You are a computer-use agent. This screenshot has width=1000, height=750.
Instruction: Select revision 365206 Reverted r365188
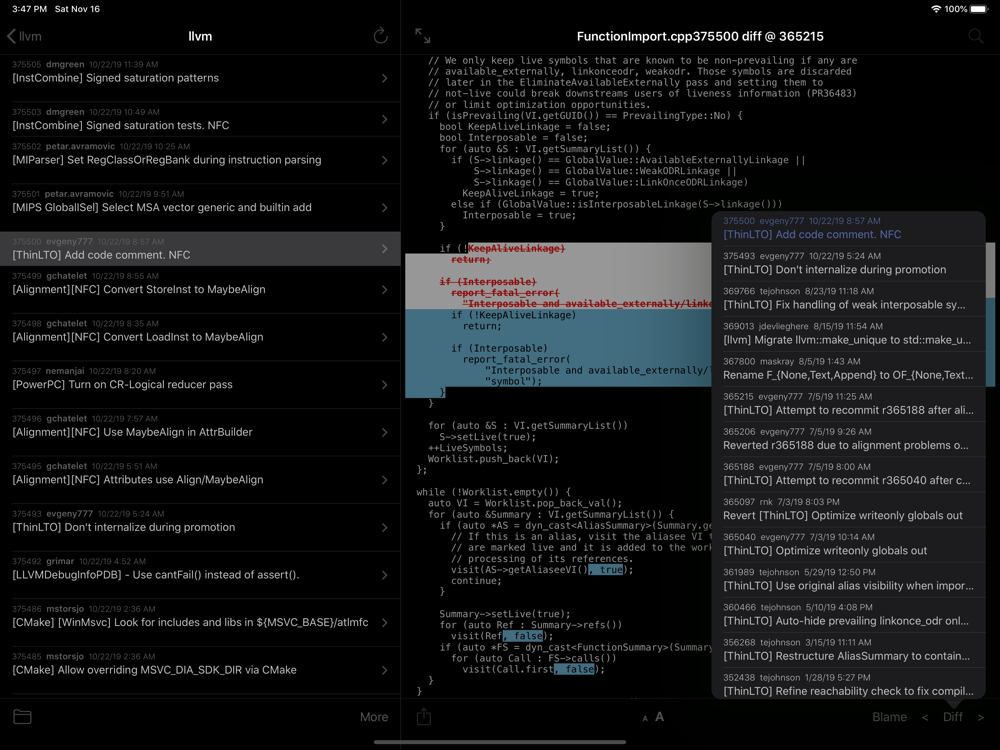click(x=848, y=439)
